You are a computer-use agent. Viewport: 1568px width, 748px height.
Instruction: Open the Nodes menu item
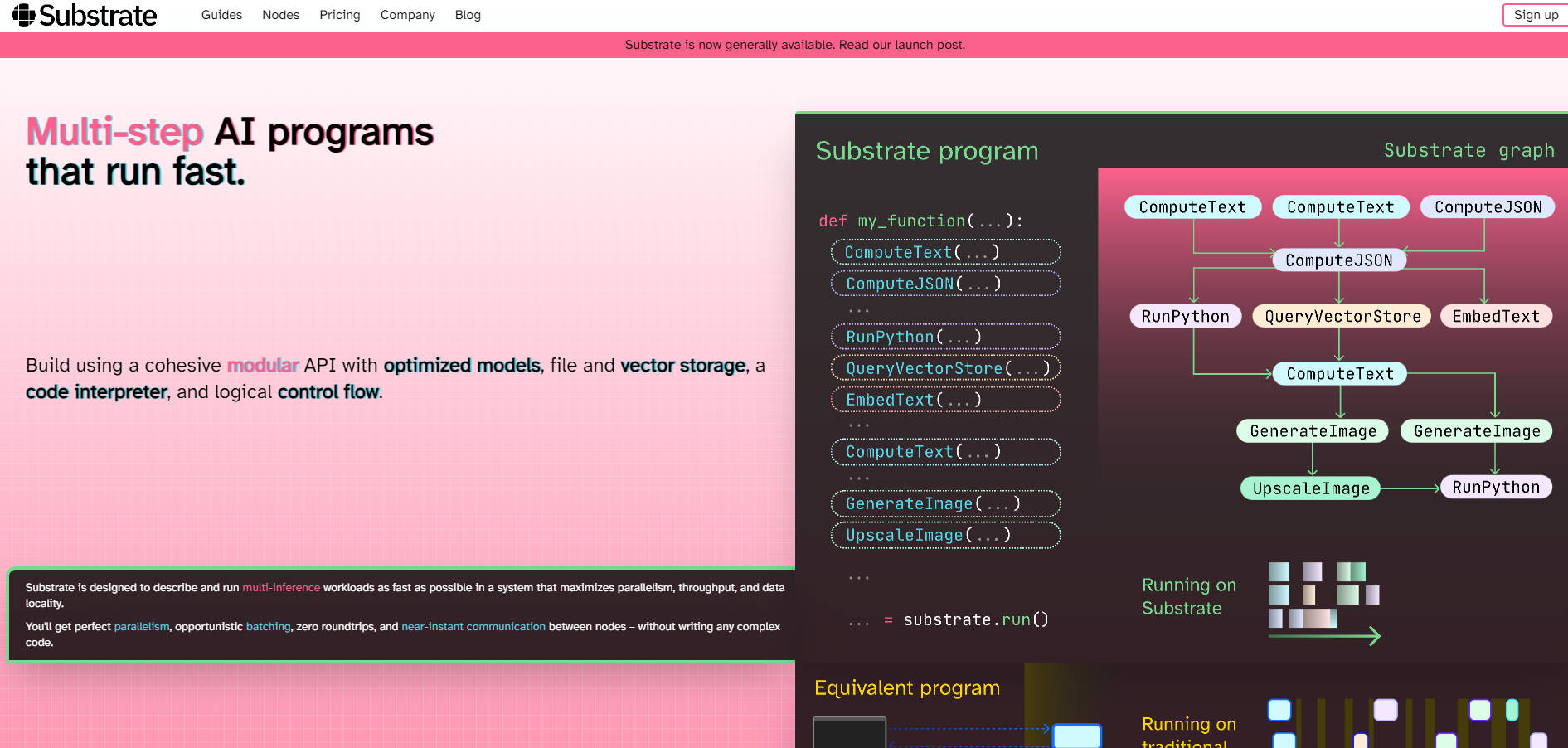[280, 15]
